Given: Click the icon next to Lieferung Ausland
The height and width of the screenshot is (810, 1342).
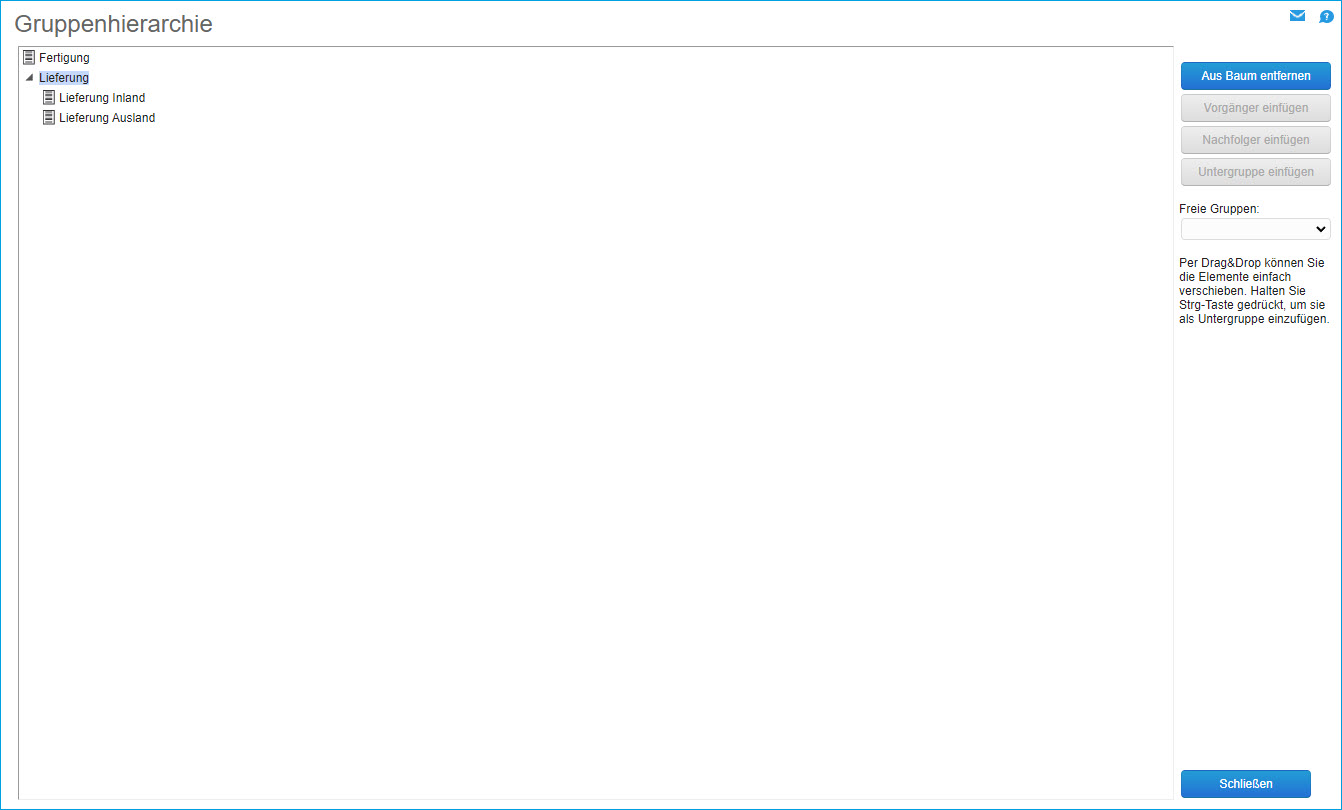Looking at the screenshot, I should coord(49,118).
